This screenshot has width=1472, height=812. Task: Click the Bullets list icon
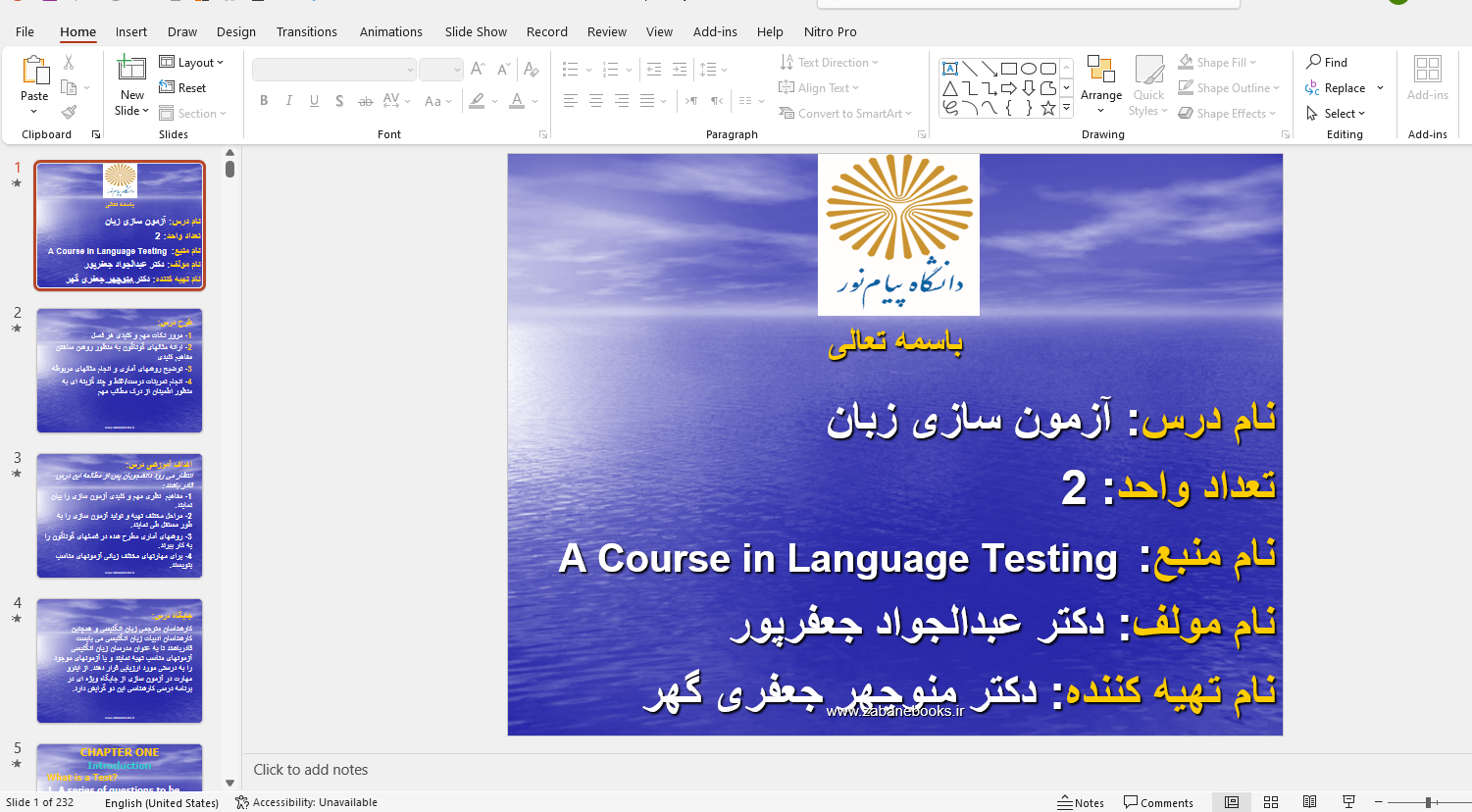pos(571,70)
